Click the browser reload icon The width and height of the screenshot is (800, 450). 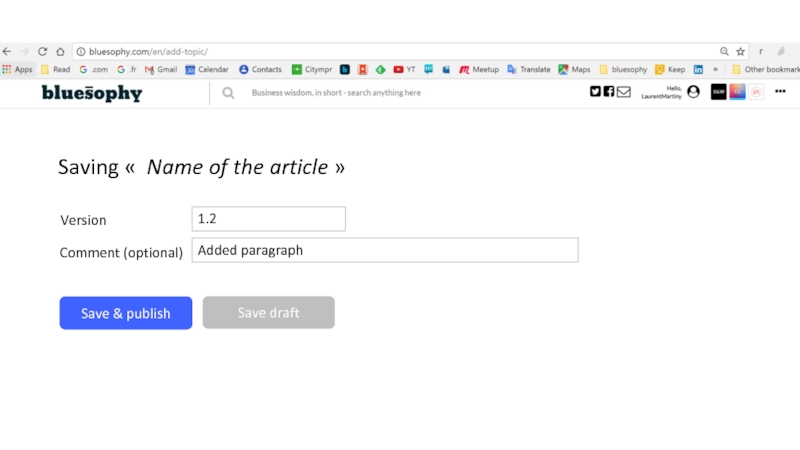point(42,52)
